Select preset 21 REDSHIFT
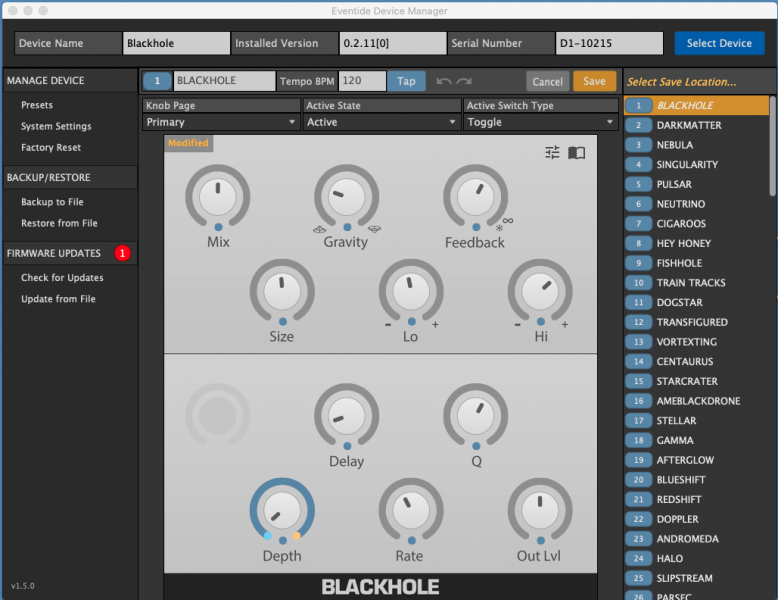The image size is (778, 600). (696, 499)
